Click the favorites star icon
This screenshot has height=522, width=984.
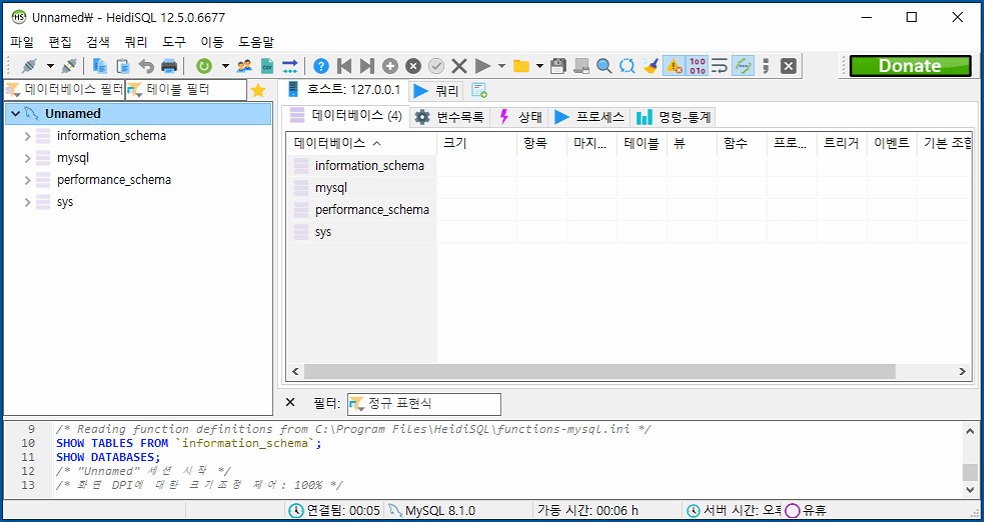(x=258, y=90)
